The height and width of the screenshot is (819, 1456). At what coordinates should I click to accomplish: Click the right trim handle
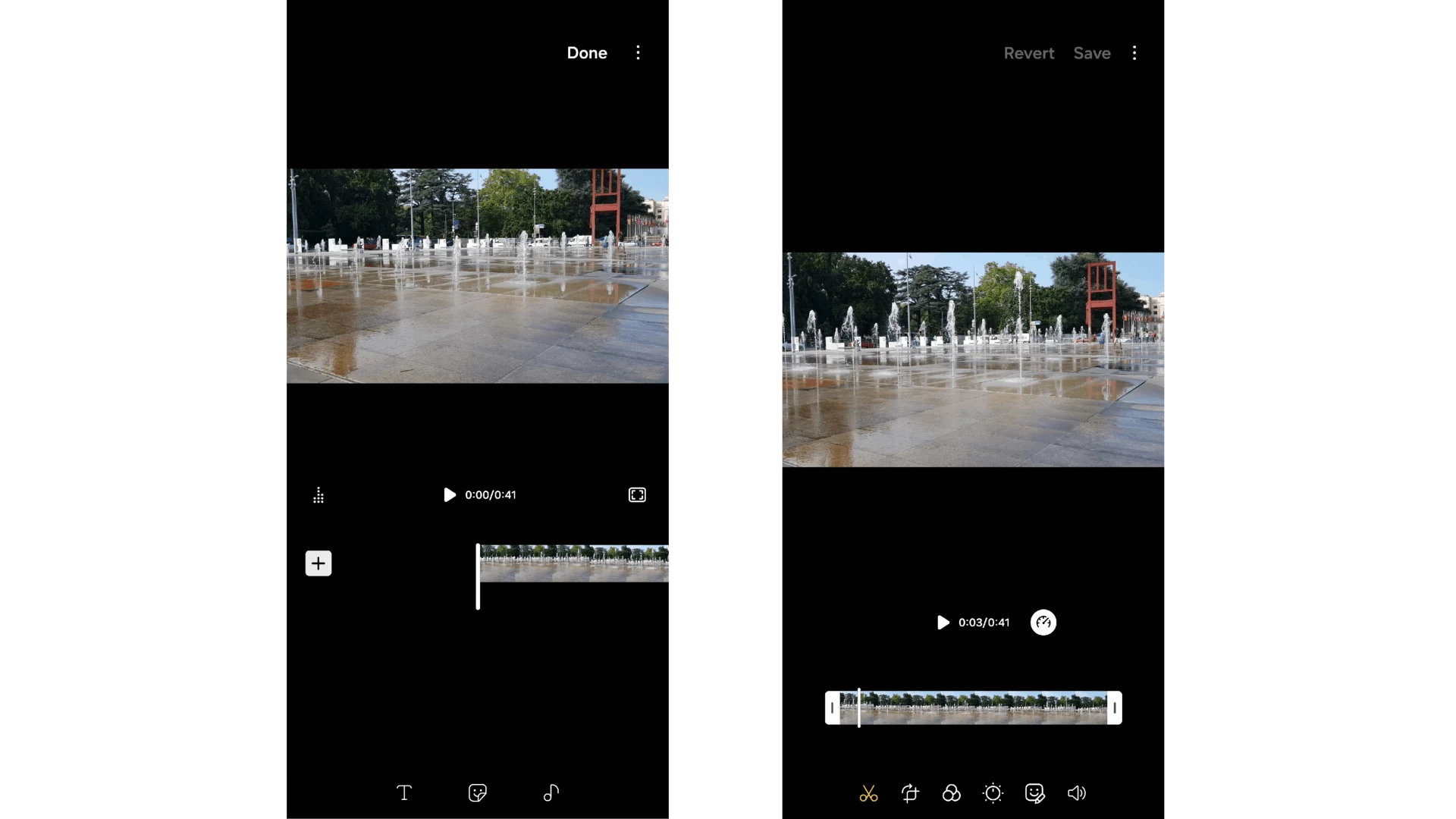pos(1115,708)
